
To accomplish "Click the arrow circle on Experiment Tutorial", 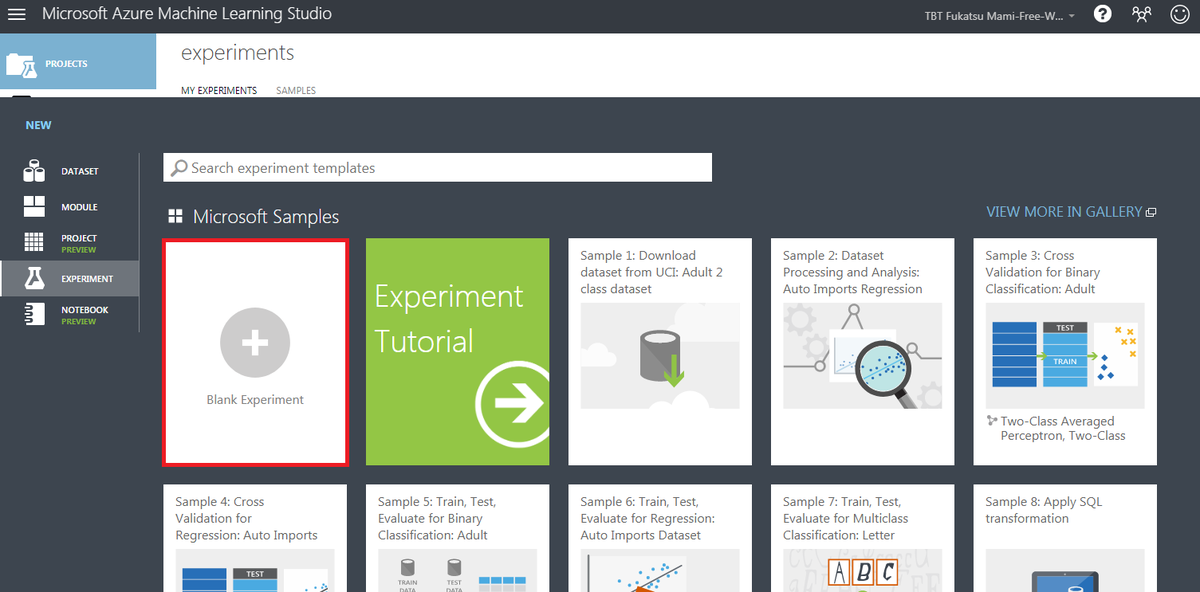I will pos(513,403).
